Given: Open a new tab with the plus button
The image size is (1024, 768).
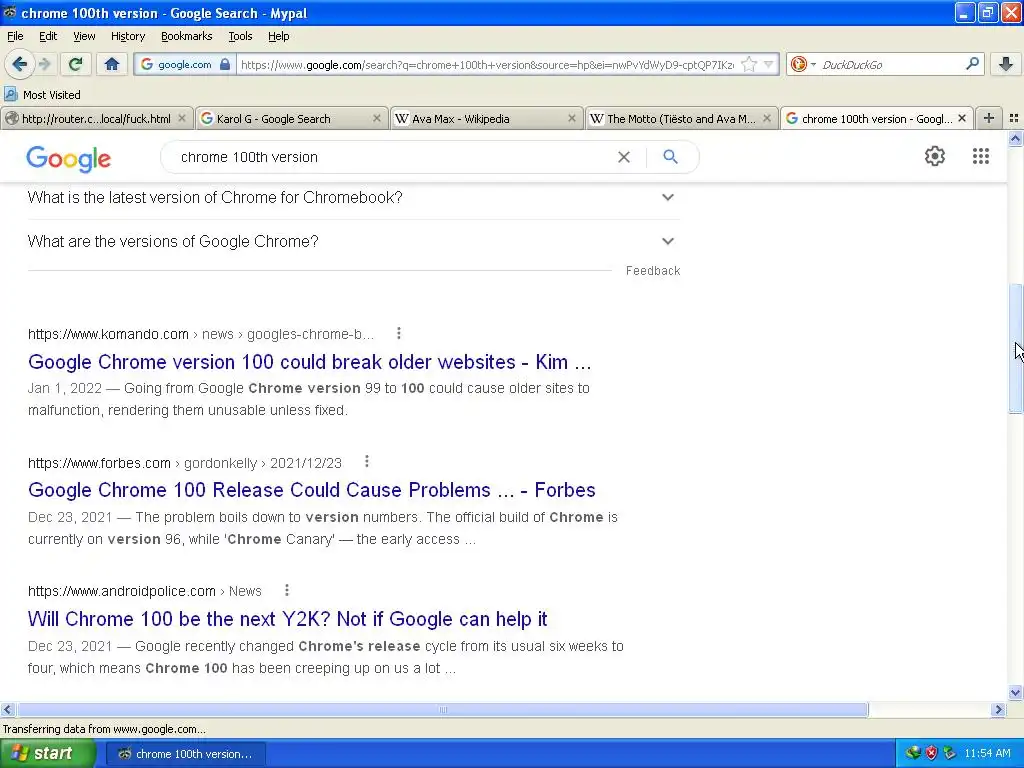Looking at the screenshot, I should click(989, 118).
